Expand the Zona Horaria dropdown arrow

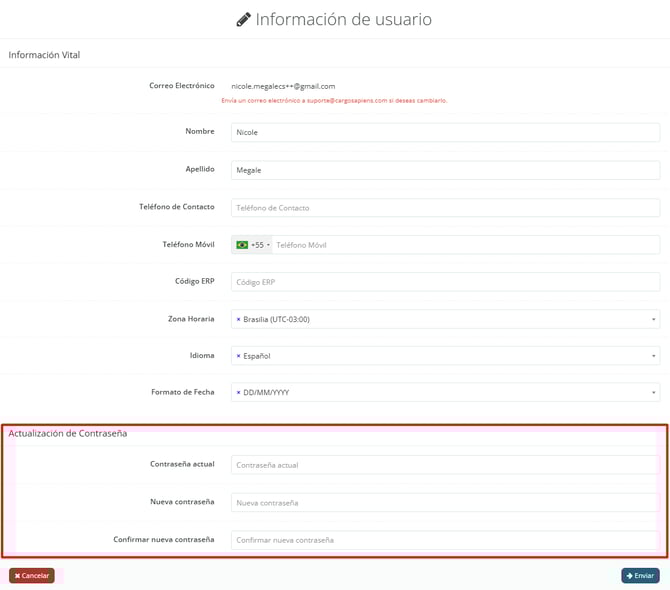click(654, 320)
